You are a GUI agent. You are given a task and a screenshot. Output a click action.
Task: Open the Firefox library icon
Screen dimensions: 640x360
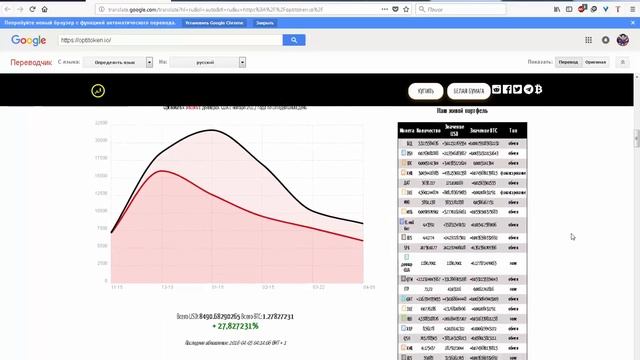[x=557, y=9]
